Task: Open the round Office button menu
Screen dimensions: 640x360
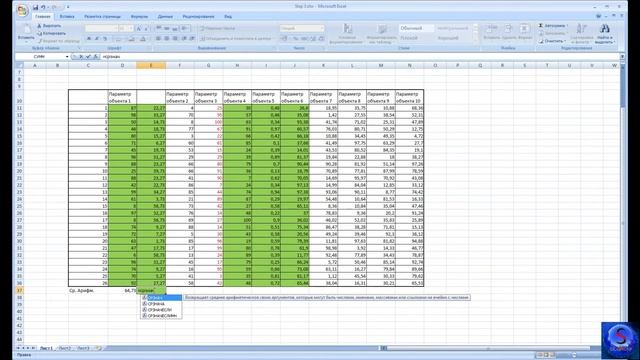Action: tap(22, 10)
